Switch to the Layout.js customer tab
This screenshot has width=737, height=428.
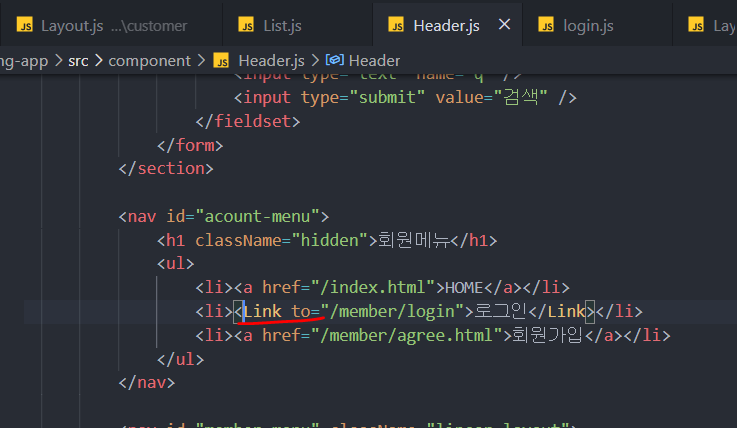click(111, 25)
